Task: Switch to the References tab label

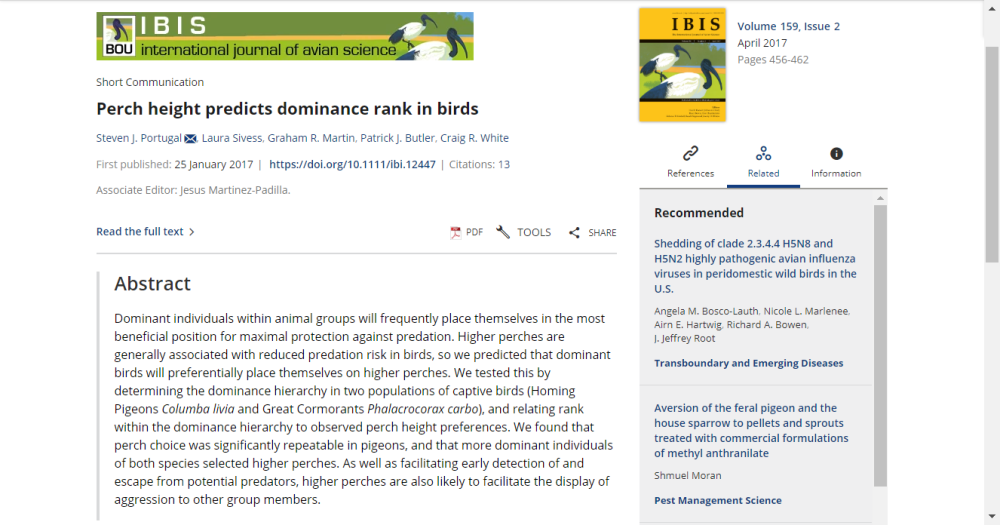Action: click(690, 173)
